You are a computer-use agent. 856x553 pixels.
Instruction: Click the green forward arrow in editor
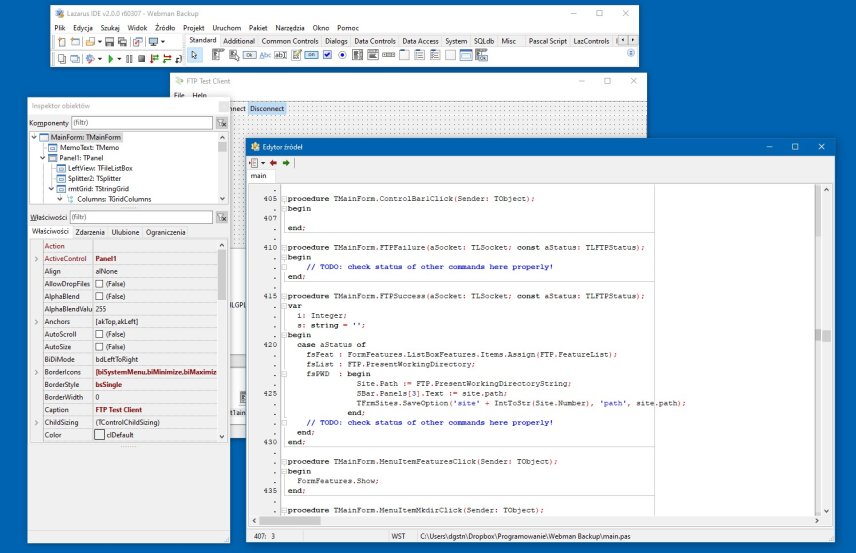pyautogui.click(x=286, y=163)
